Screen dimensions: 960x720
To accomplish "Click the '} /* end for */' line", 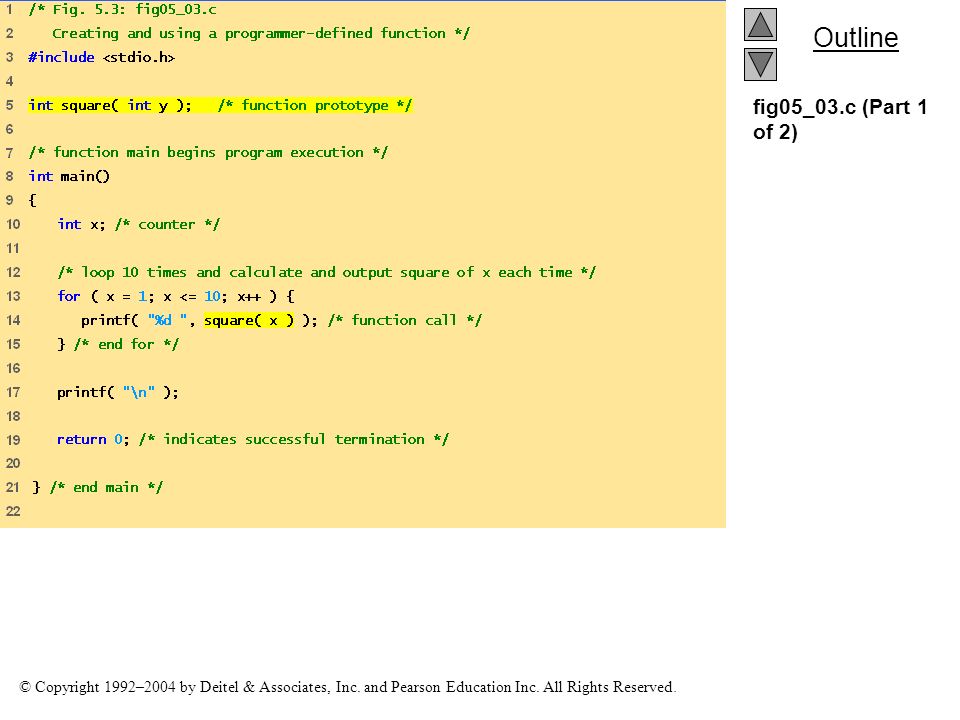I will point(118,344).
